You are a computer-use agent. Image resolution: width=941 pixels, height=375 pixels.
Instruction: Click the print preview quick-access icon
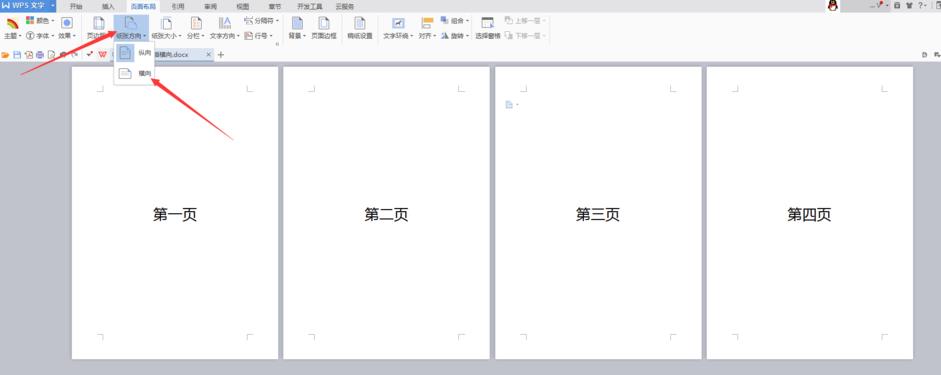click(x=52, y=55)
